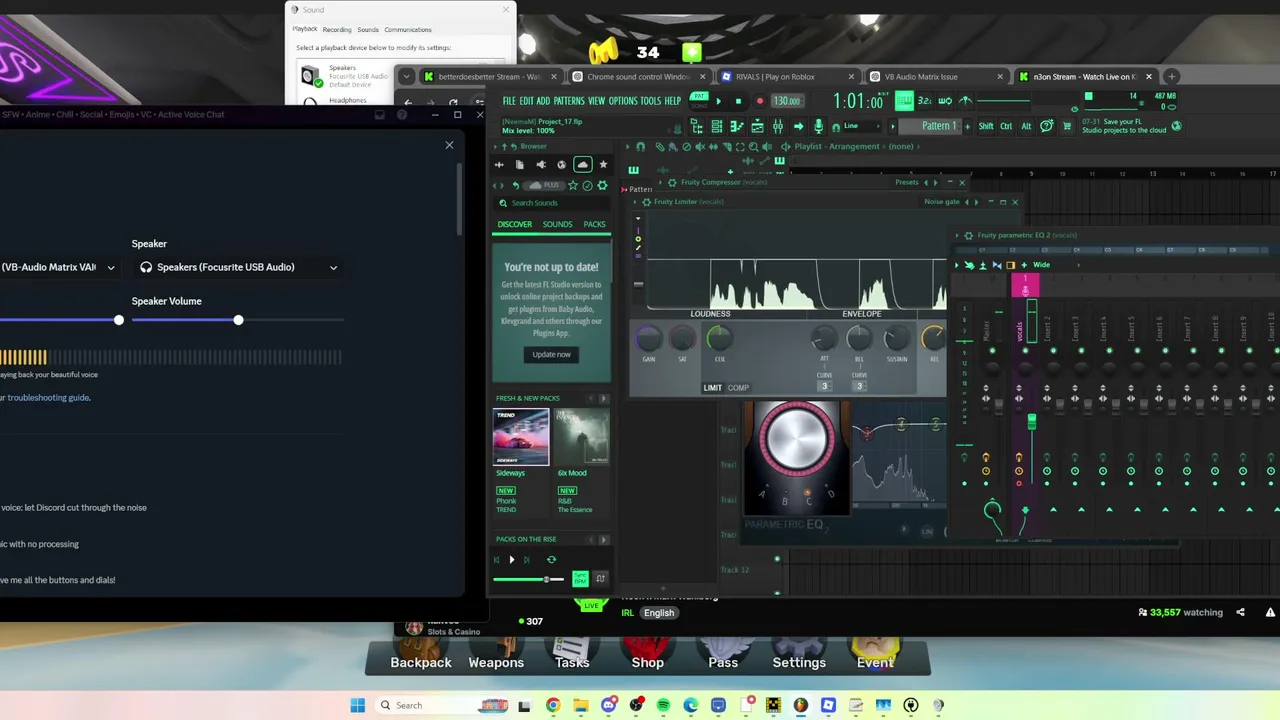
Task: Click the Roblox Shop button
Action: click(x=648, y=655)
